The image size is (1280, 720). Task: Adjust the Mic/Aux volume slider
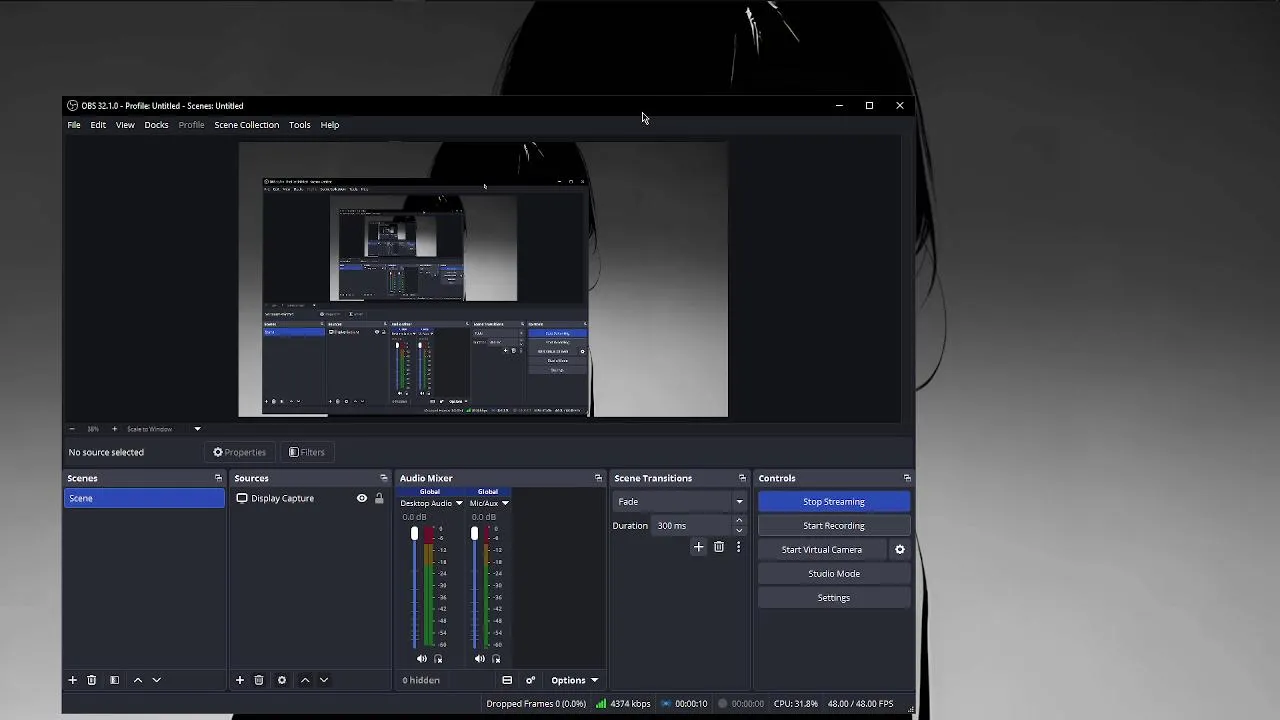coord(474,588)
